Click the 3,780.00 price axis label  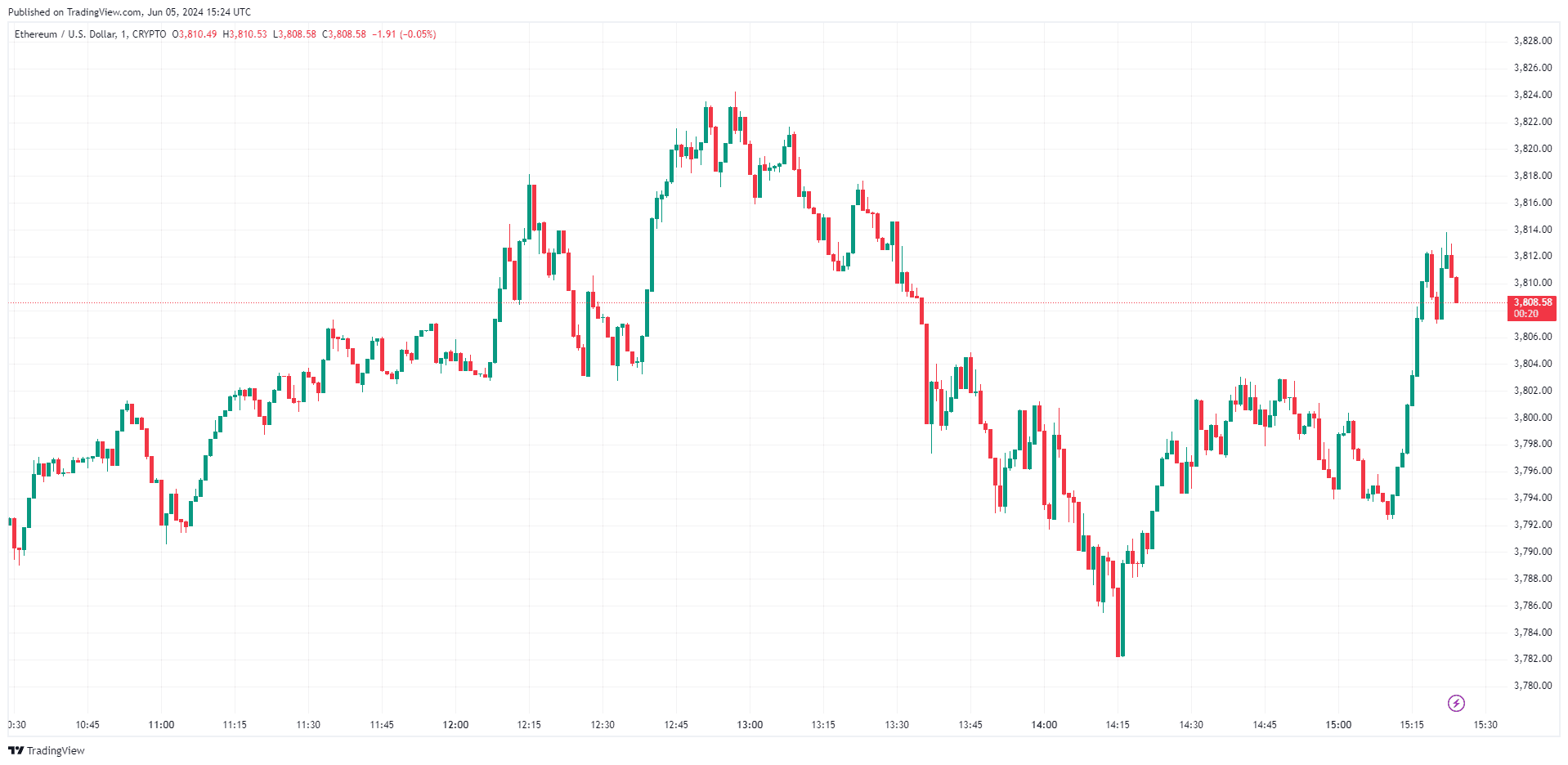pyautogui.click(x=1532, y=686)
